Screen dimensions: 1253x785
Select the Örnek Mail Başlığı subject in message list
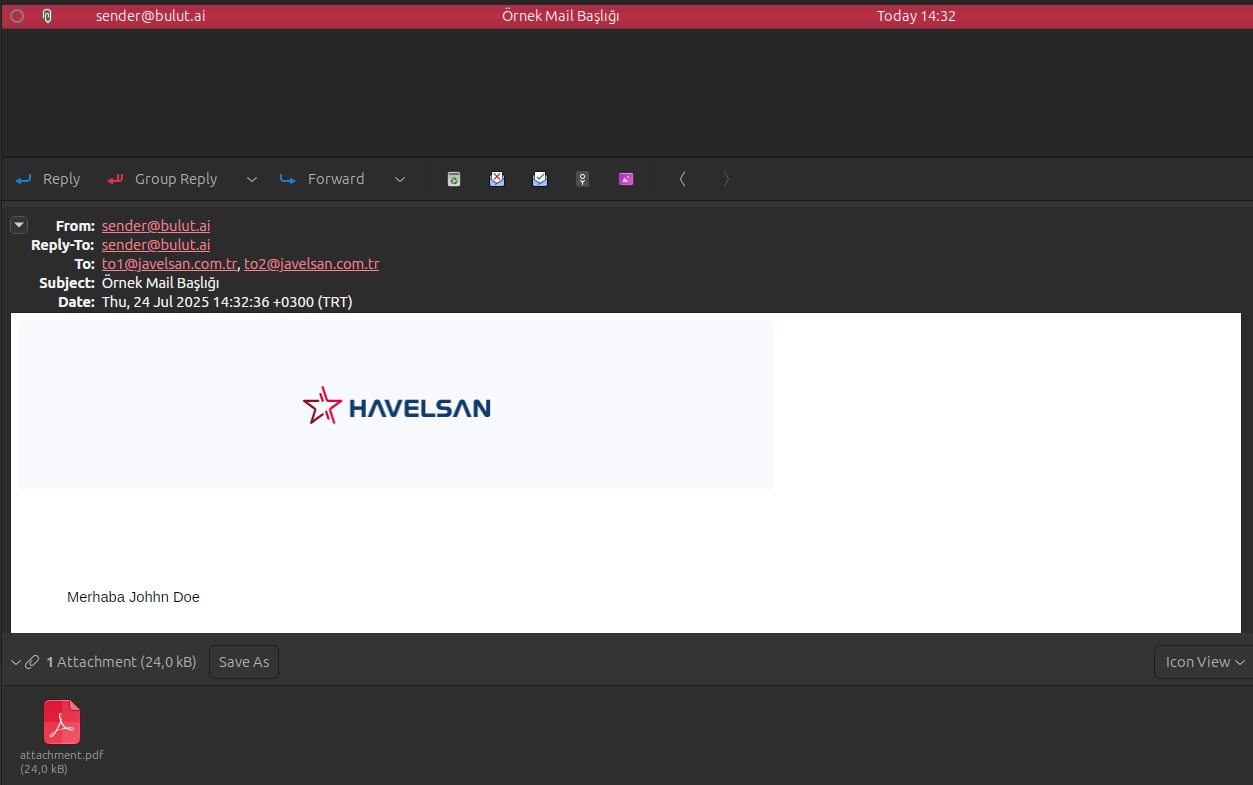click(561, 16)
